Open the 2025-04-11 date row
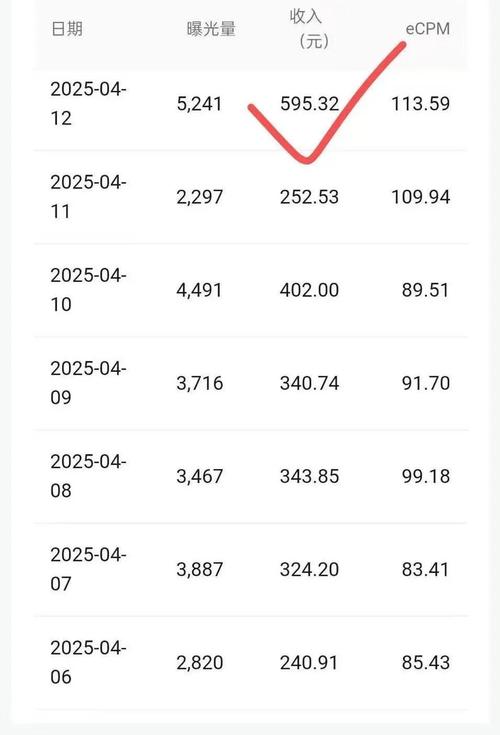Screen dimensions: 500x735 point(251,197)
